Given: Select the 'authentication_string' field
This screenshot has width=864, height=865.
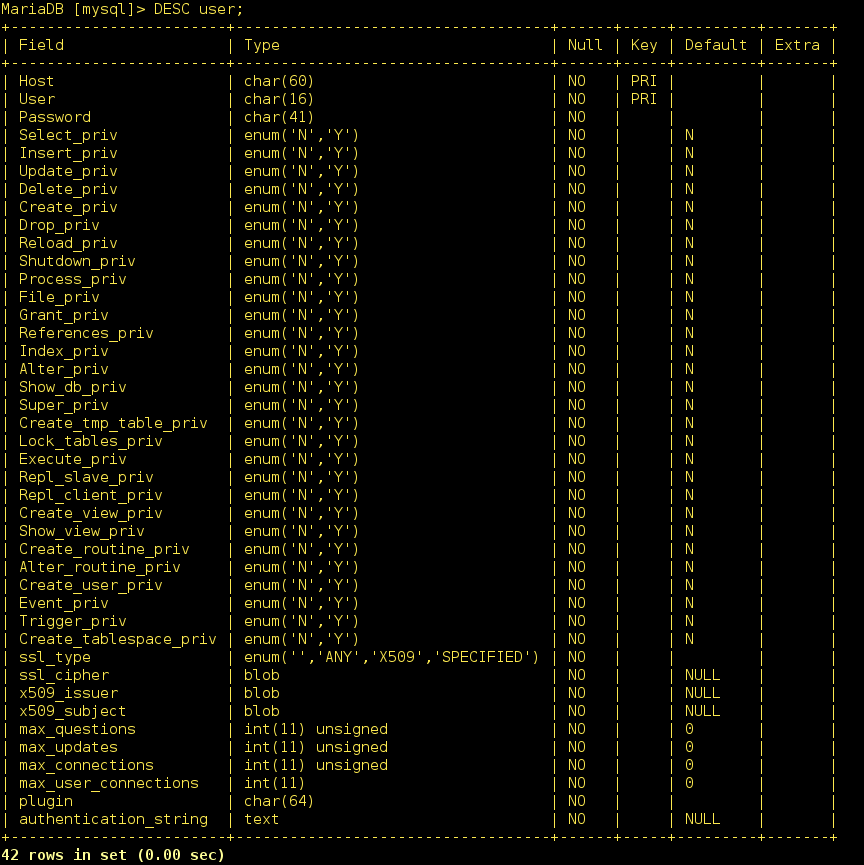Looking at the screenshot, I should click(113, 819).
